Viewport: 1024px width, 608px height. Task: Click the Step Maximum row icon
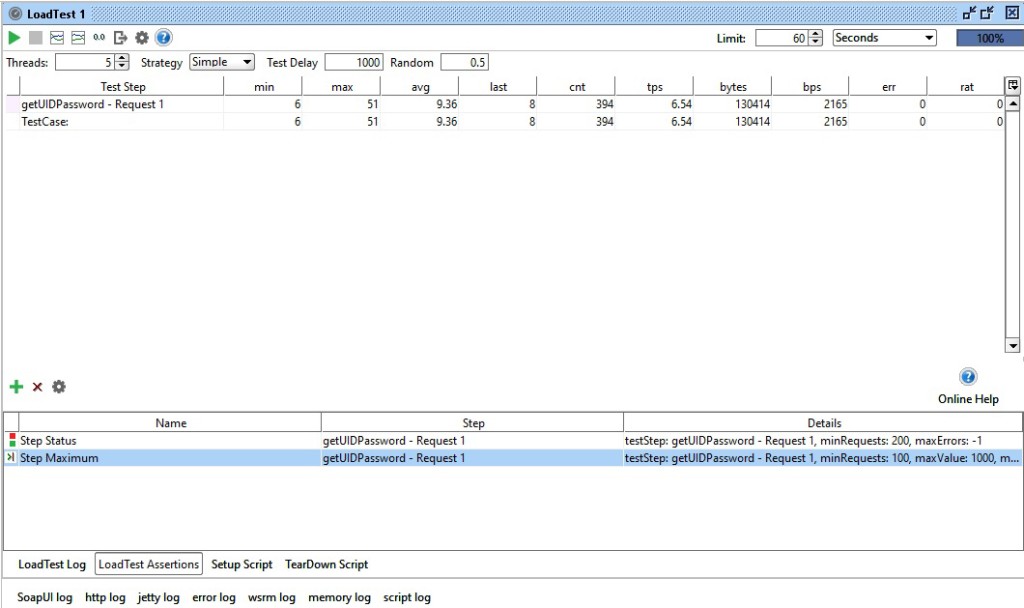(11, 457)
